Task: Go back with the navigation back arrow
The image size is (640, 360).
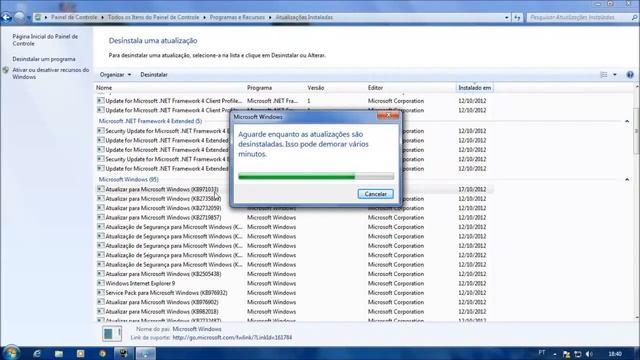Action: pos(6,17)
